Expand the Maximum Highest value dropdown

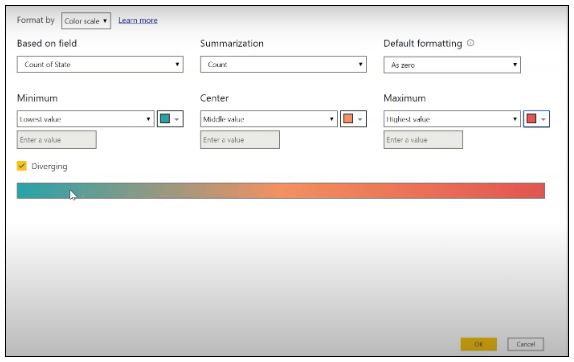[452, 119]
